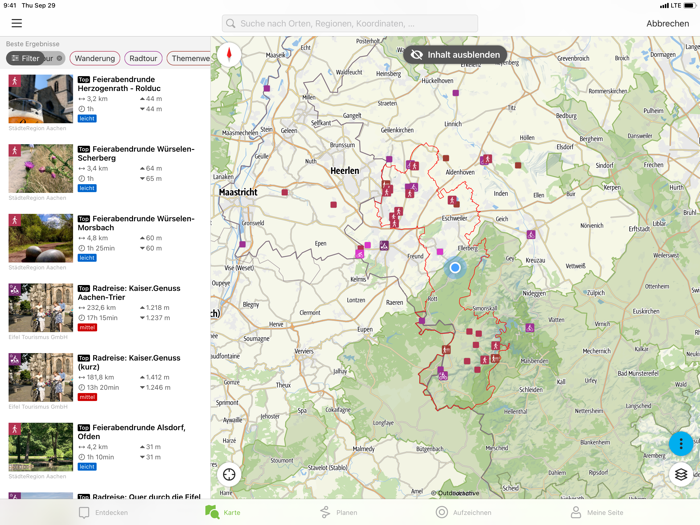Image resolution: width=700 pixels, height=525 pixels.
Task: Click the Heerlen city label on map
Action: 345,171
